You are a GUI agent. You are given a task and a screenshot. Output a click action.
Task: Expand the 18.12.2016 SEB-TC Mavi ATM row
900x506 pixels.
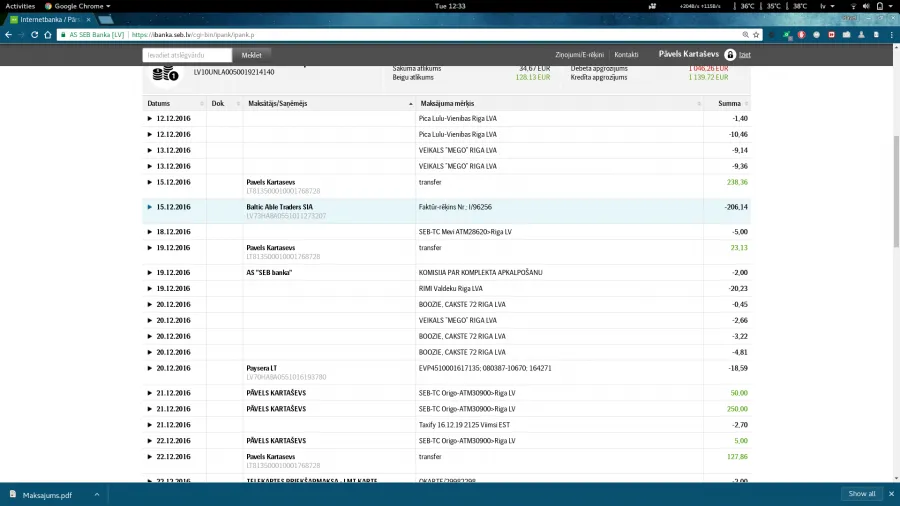150,232
